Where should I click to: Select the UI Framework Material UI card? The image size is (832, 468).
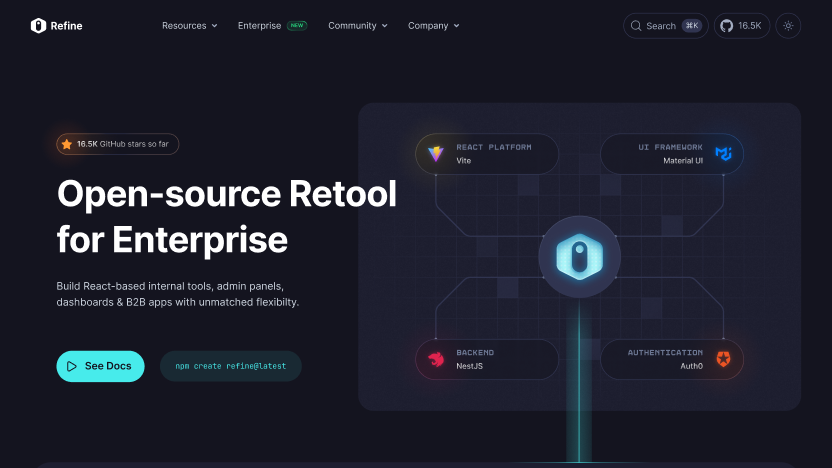(x=672, y=154)
